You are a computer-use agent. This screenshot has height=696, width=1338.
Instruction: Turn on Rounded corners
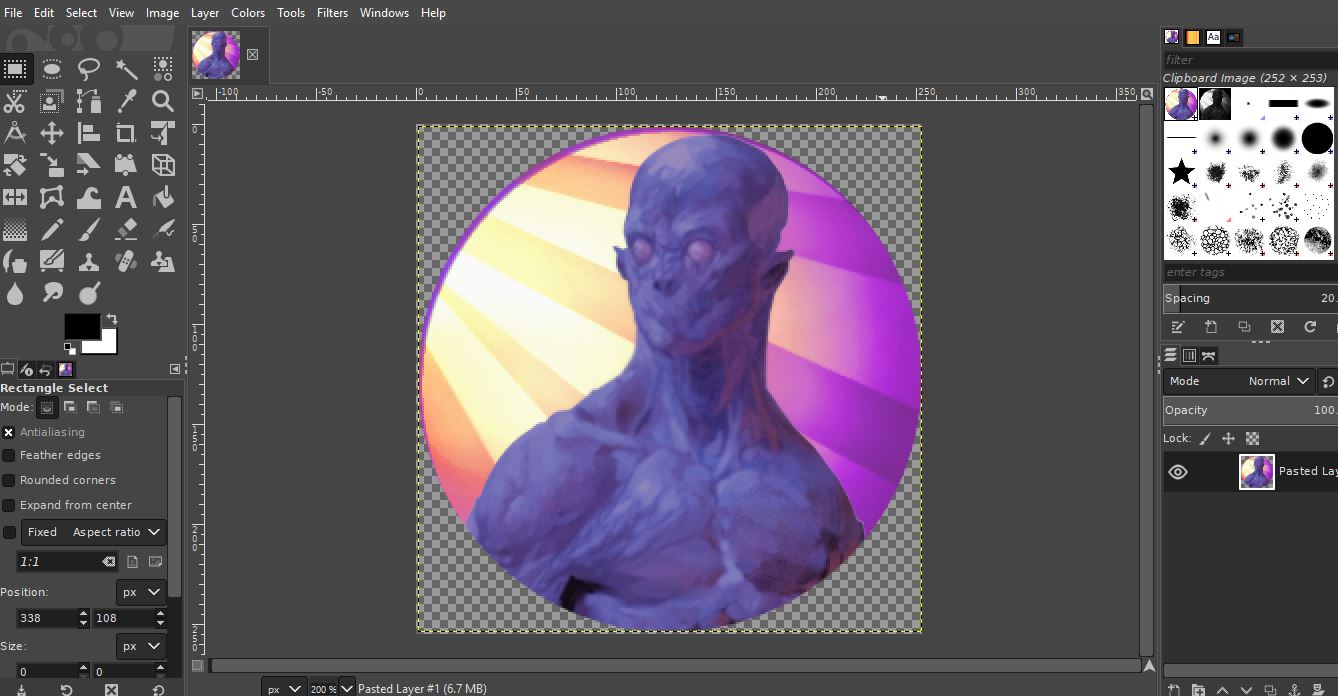(x=9, y=480)
